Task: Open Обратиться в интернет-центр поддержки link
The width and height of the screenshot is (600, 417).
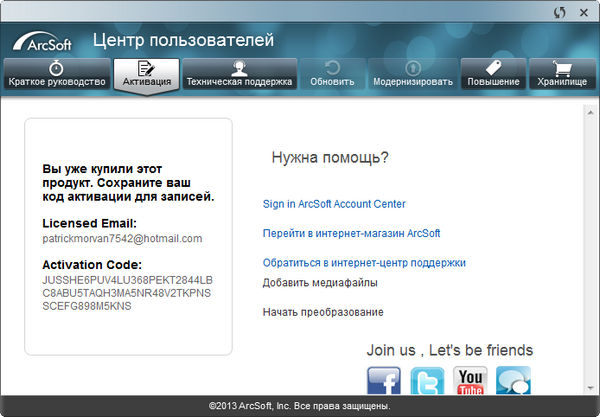Action: pyautogui.click(x=364, y=263)
